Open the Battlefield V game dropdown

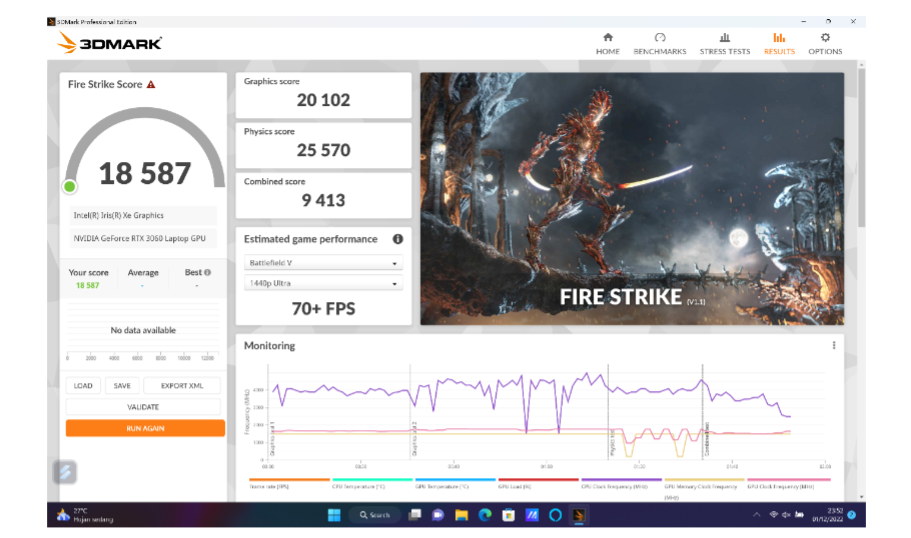tap(323, 263)
